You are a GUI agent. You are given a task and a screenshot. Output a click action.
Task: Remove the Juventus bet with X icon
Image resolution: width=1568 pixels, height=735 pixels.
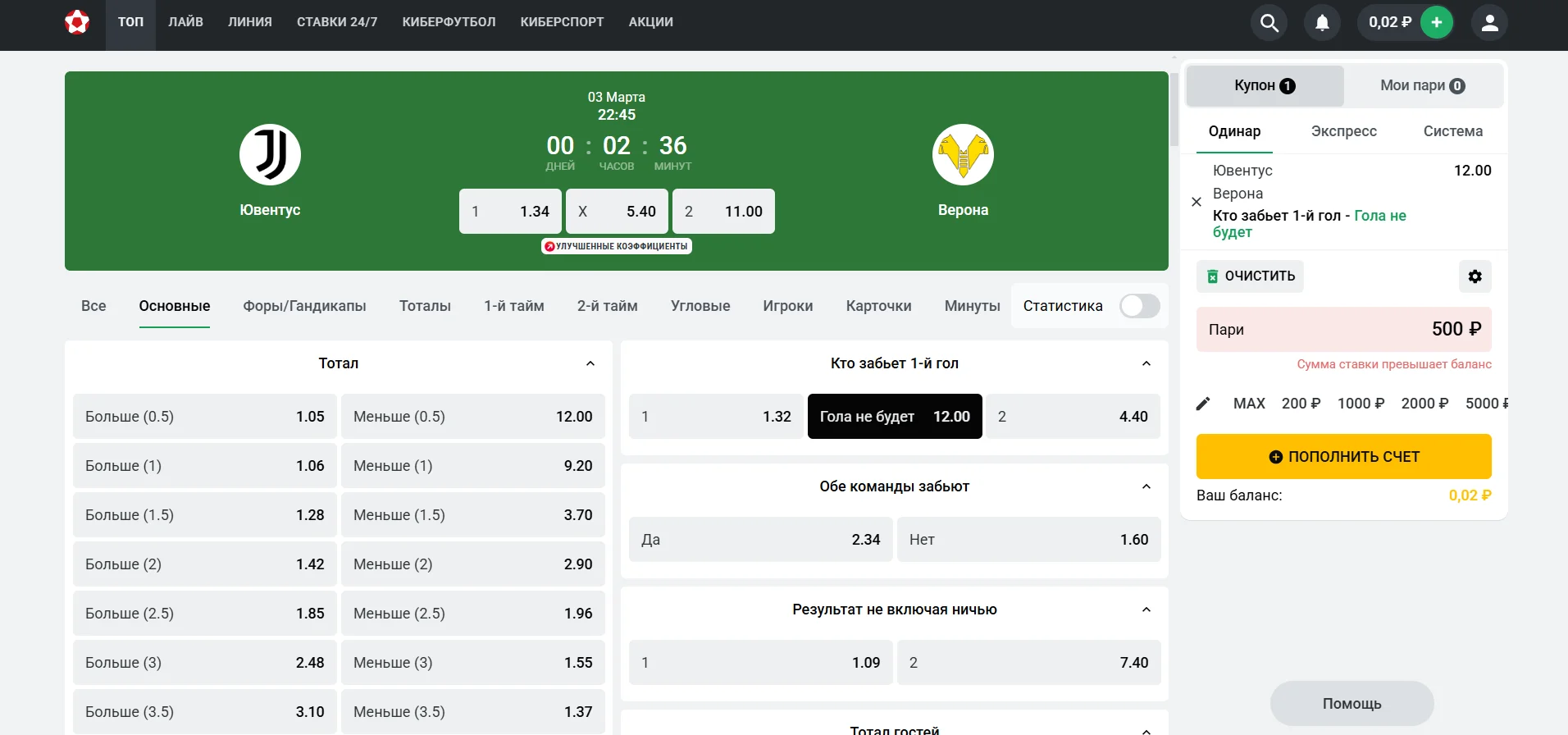coord(1197,202)
